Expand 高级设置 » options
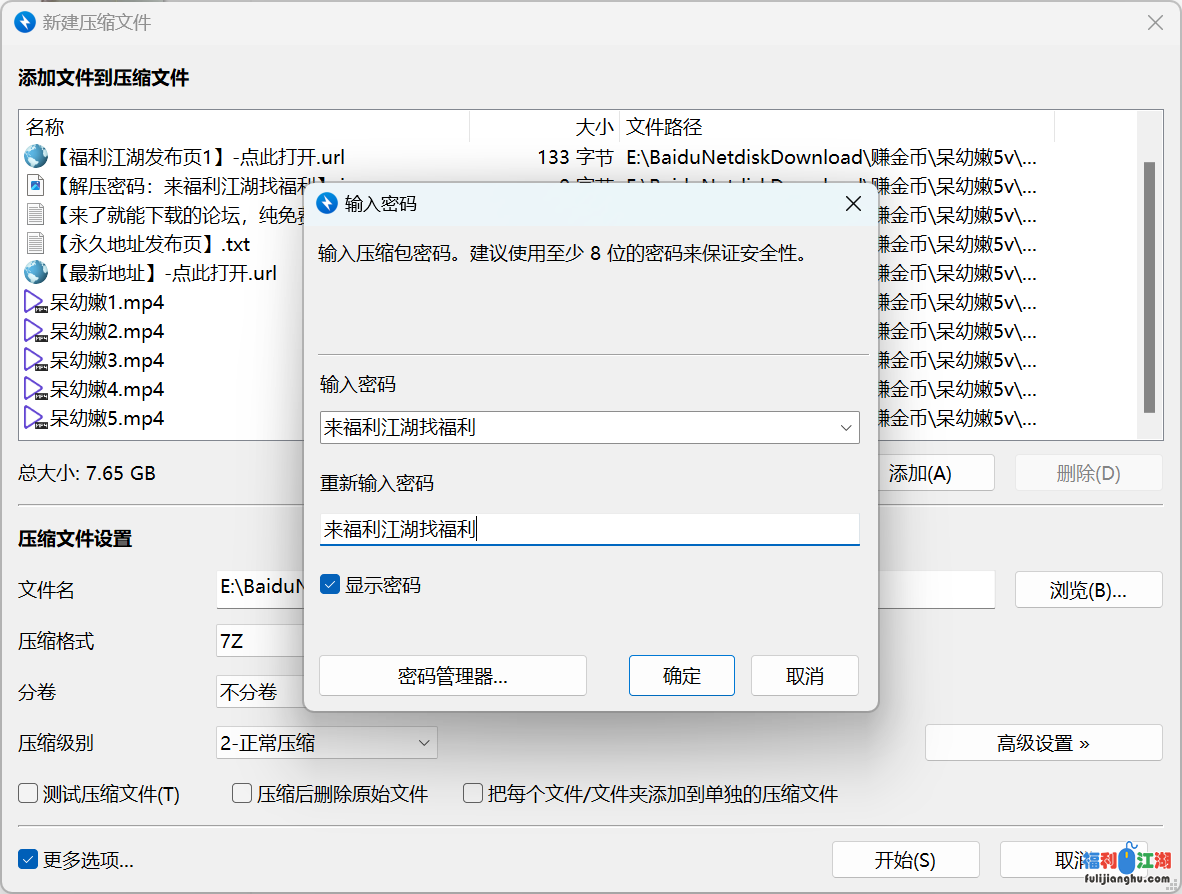1182x894 pixels. click(x=1043, y=743)
